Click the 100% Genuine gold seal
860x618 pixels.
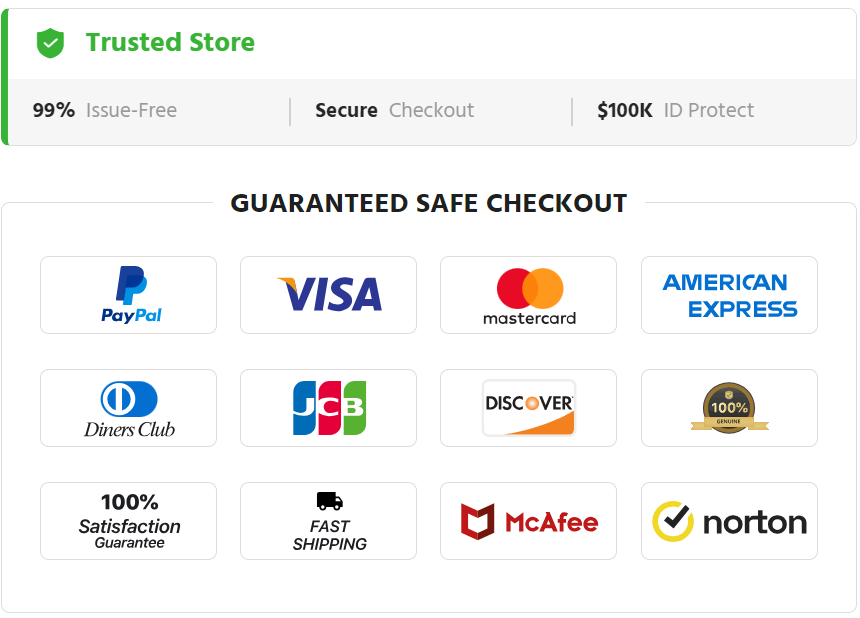[x=729, y=408]
